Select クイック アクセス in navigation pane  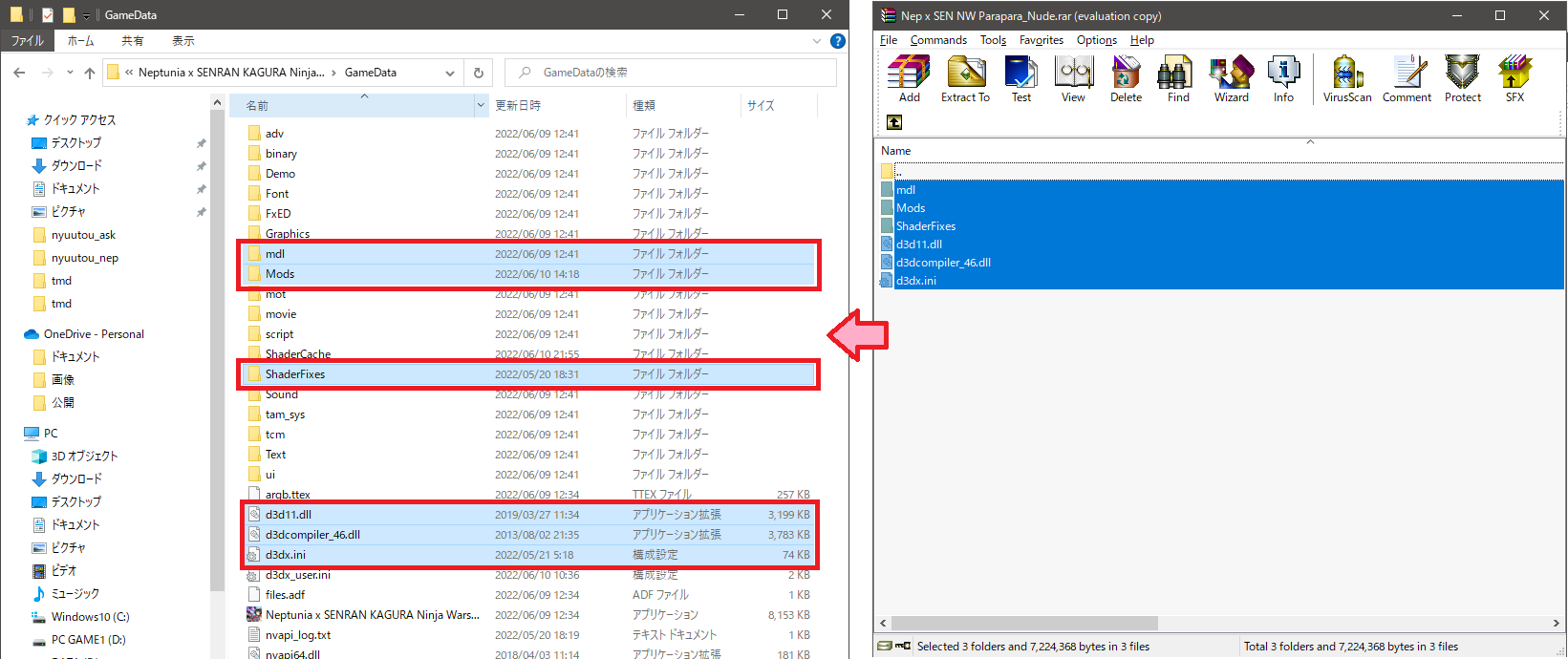pos(79,120)
